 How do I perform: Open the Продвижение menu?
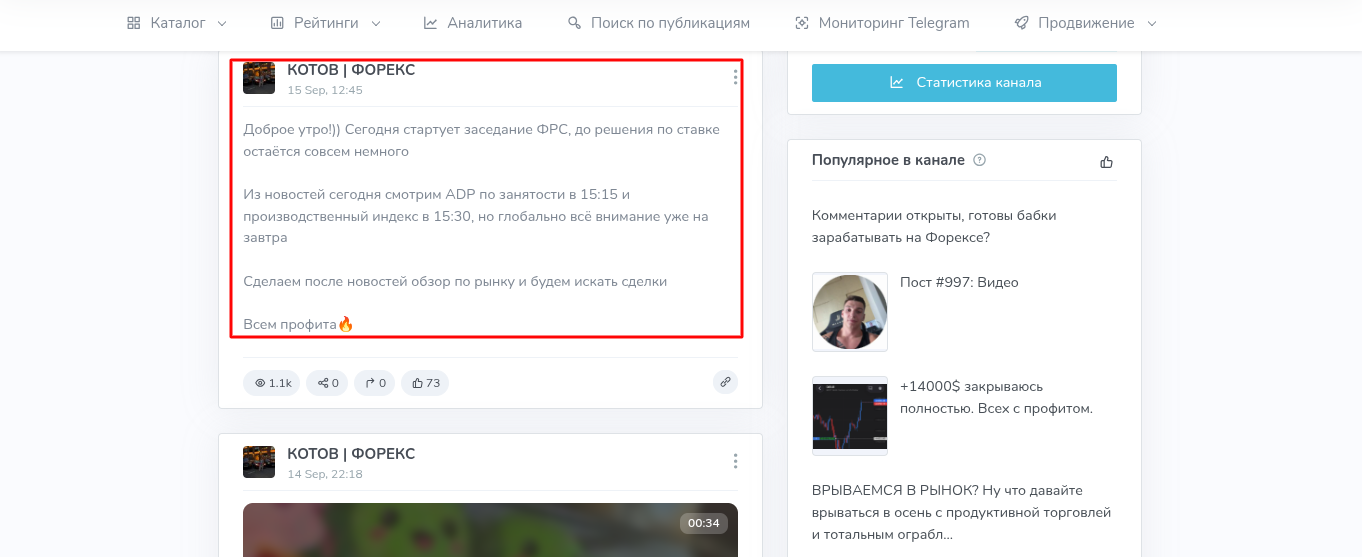pos(1085,23)
